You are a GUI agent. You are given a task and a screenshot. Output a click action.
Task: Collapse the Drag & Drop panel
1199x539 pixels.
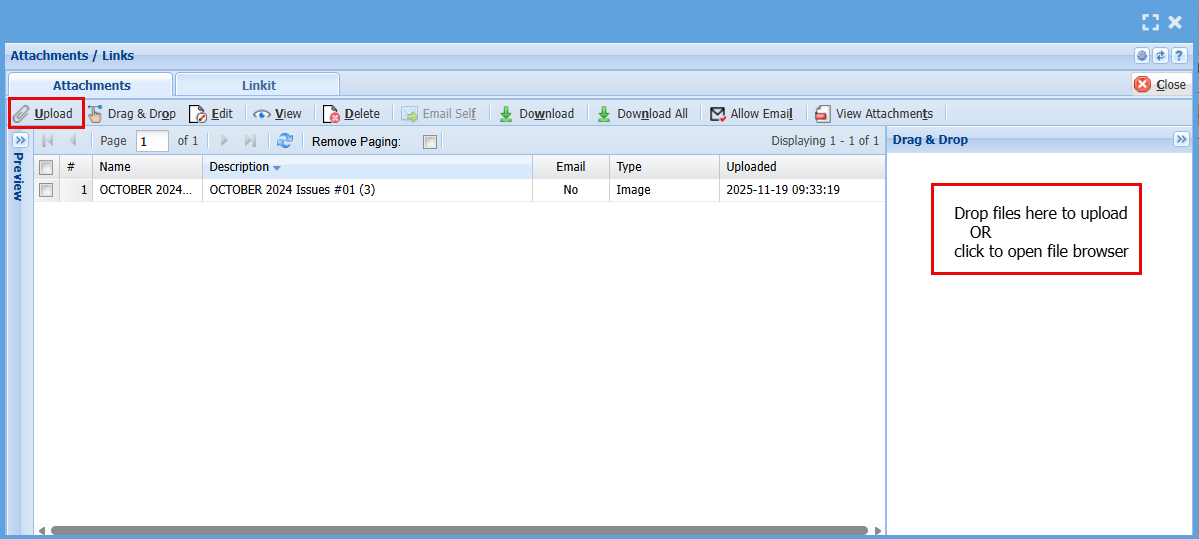[1181, 138]
